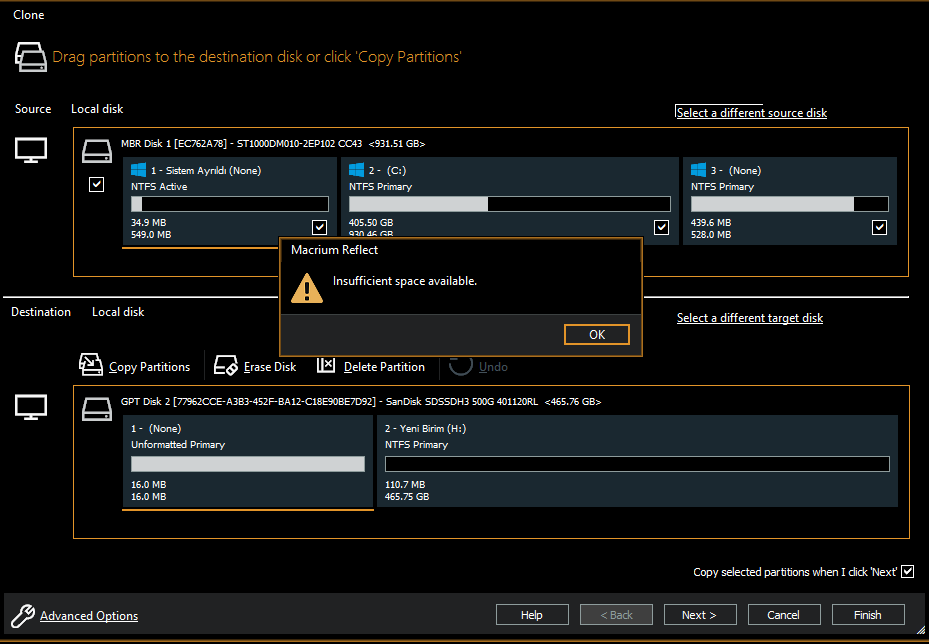Click Select a different target disk
The image size is (929, 644).
[x=749, y=318]
